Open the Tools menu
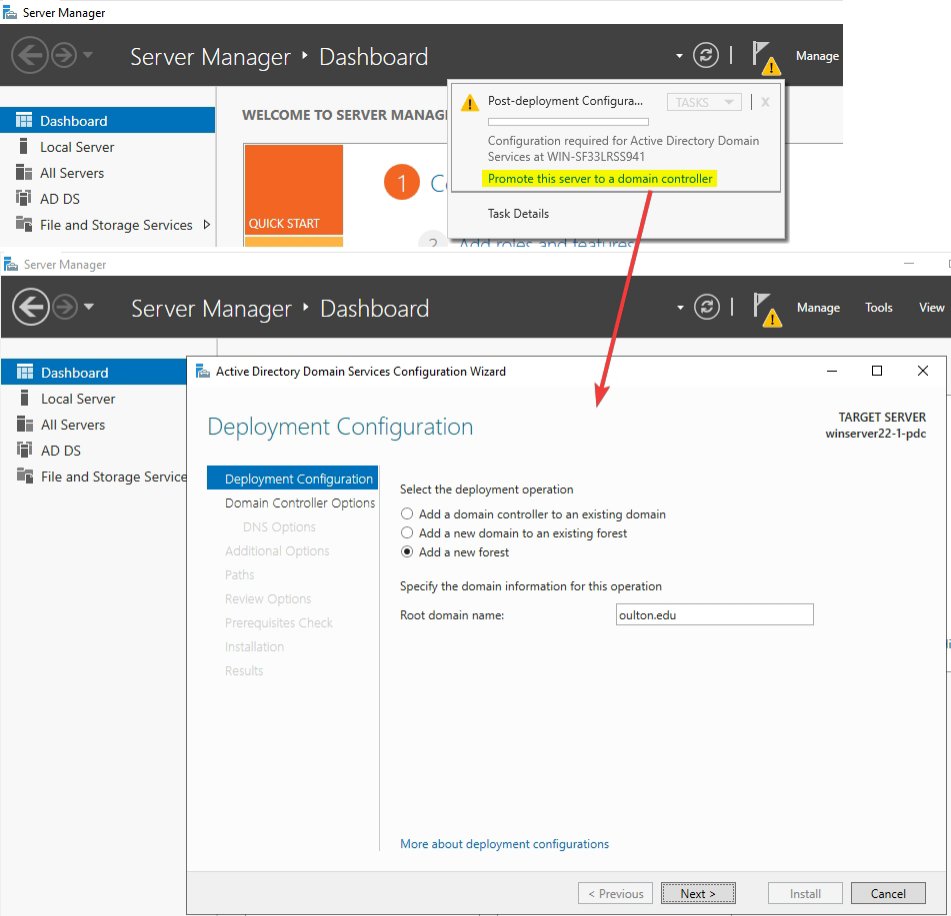The height and width of the screenshot is (916, 951). [x=878, y=308]
